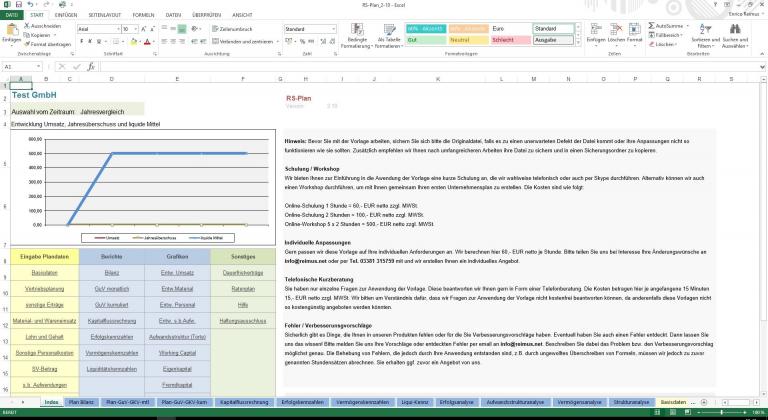Select the Plan Bilanz sheet tab

pyautogui.click(x=83, y=401)
